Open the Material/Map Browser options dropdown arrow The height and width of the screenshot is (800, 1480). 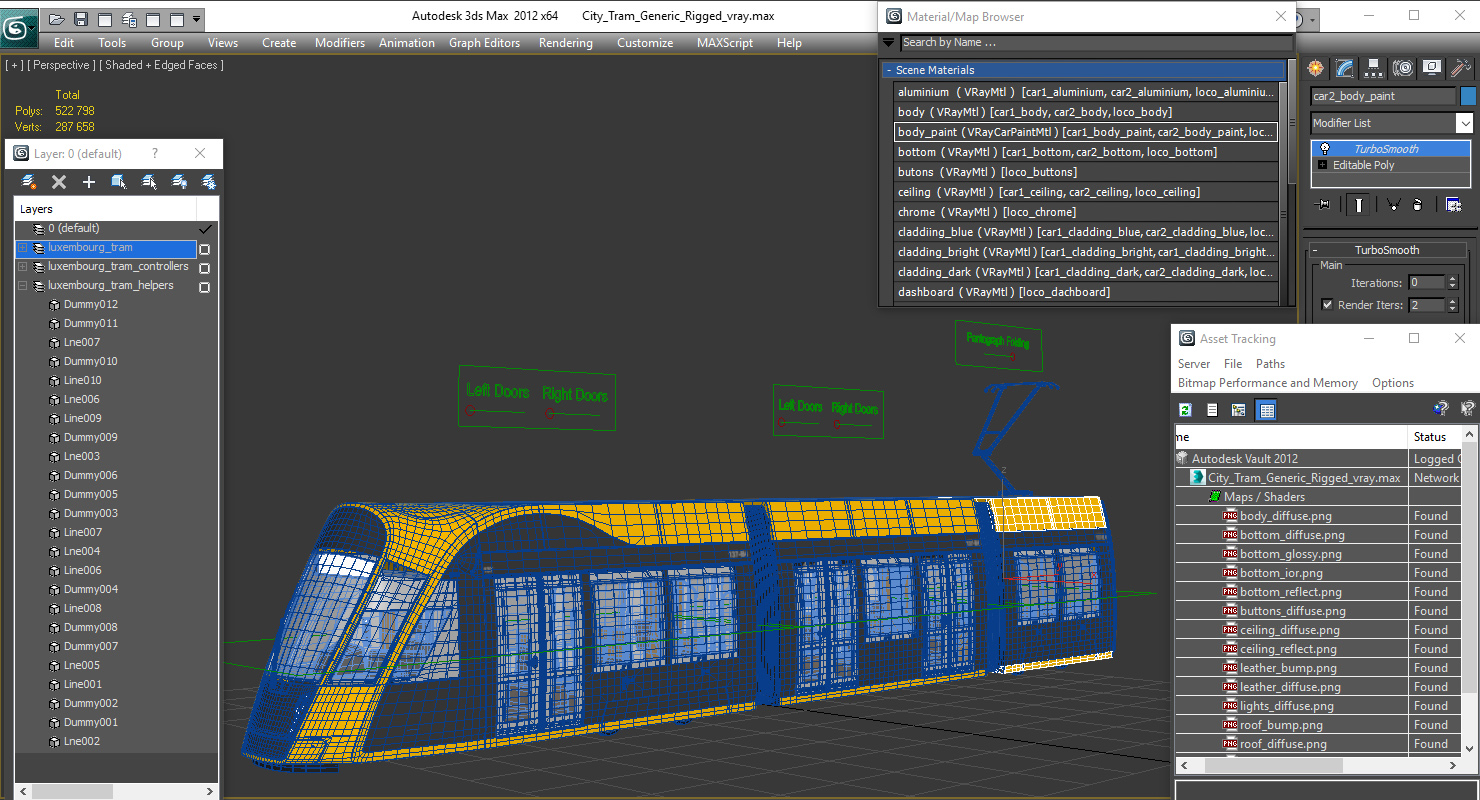(888, 42)
